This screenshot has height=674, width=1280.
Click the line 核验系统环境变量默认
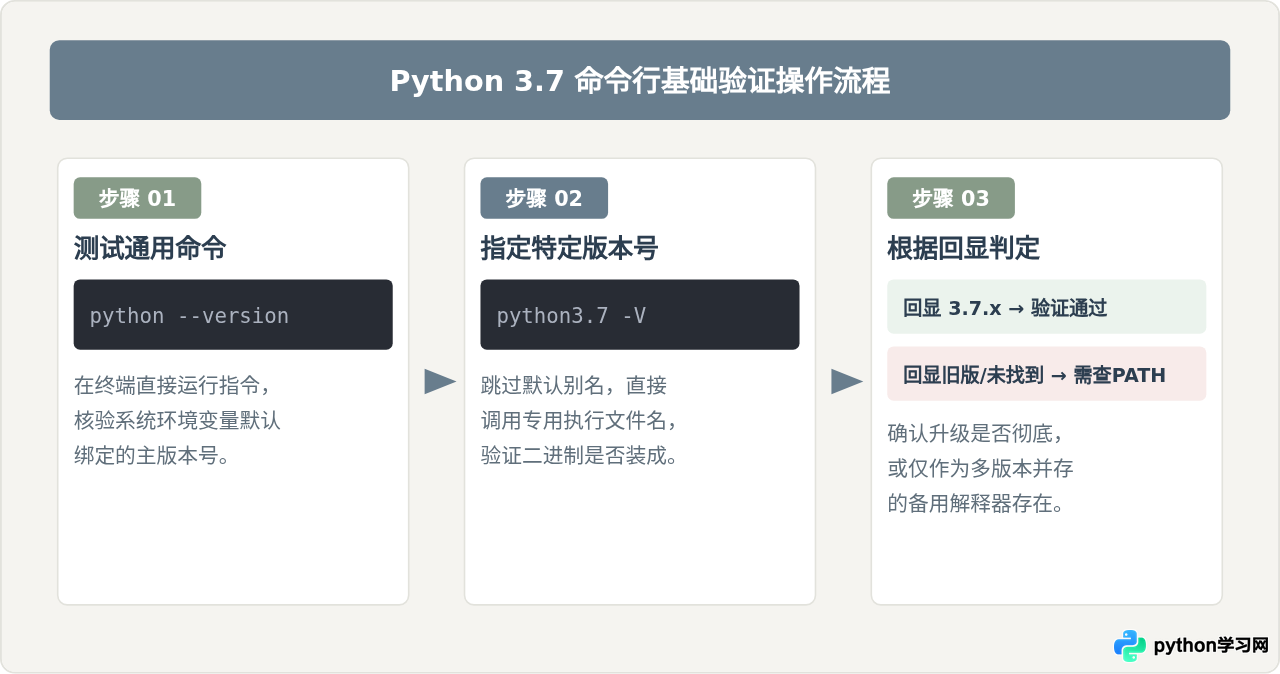(x=177, y=421)
